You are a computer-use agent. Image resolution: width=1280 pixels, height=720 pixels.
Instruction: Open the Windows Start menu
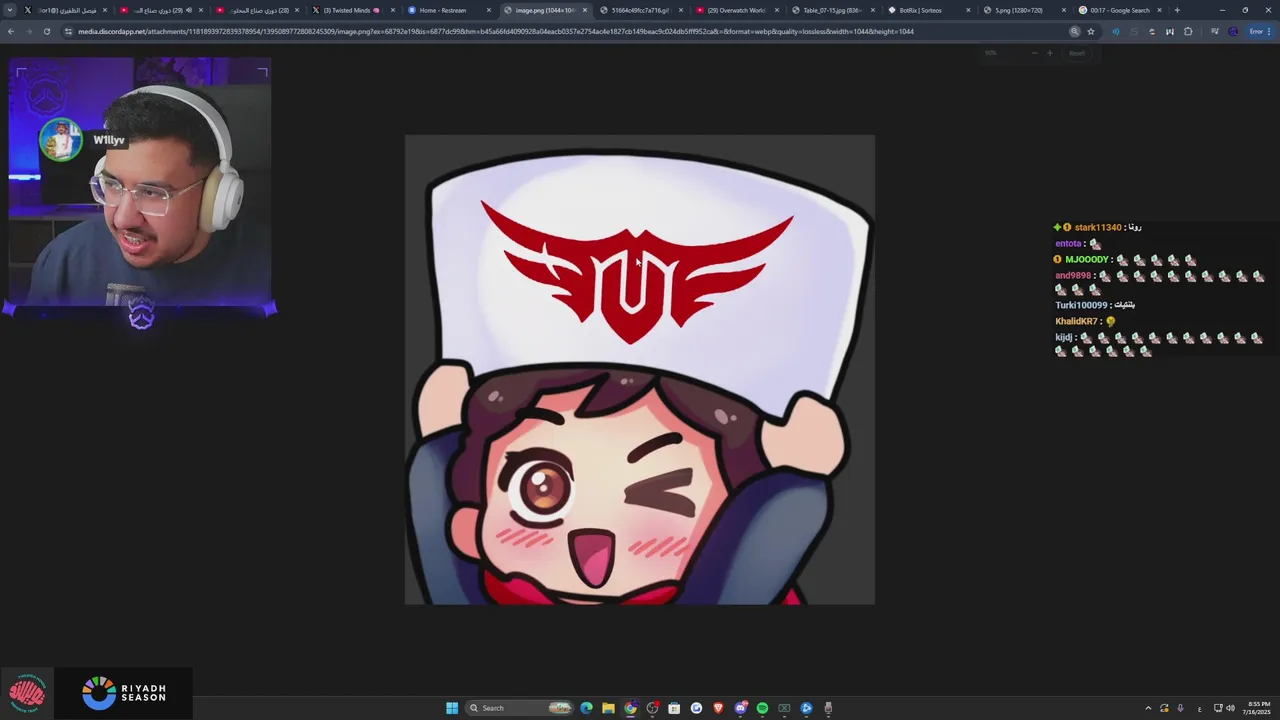(452, 708)
